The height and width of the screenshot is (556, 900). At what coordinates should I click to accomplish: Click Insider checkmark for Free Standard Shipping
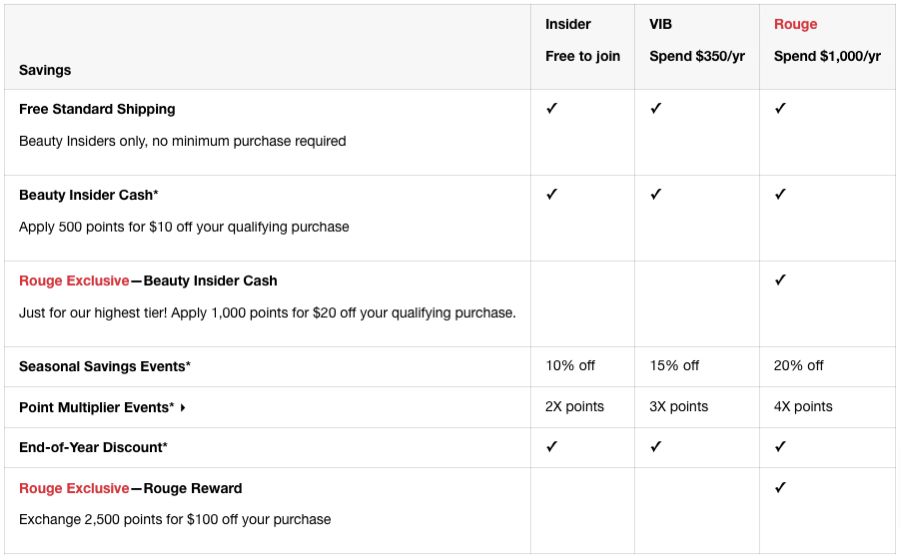click(x=551, y=109)
